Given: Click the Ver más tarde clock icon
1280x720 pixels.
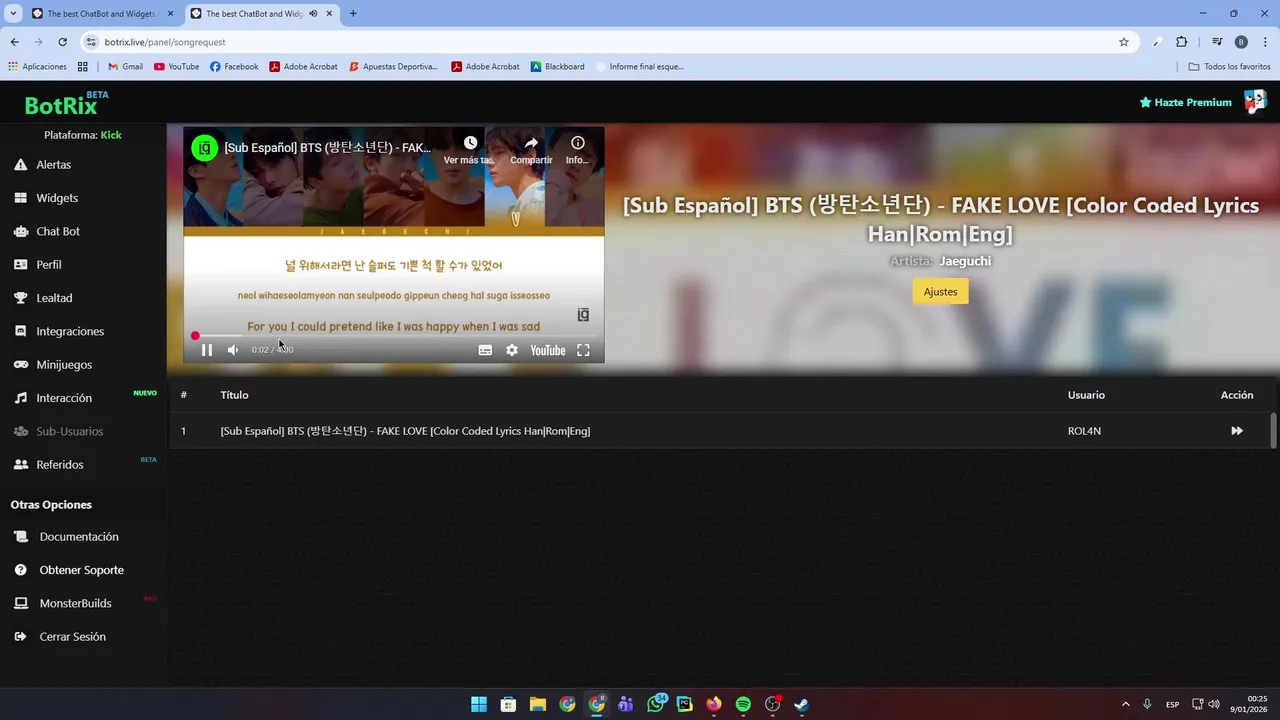Looking at the screenshot, I should click(x=470, y=143).
